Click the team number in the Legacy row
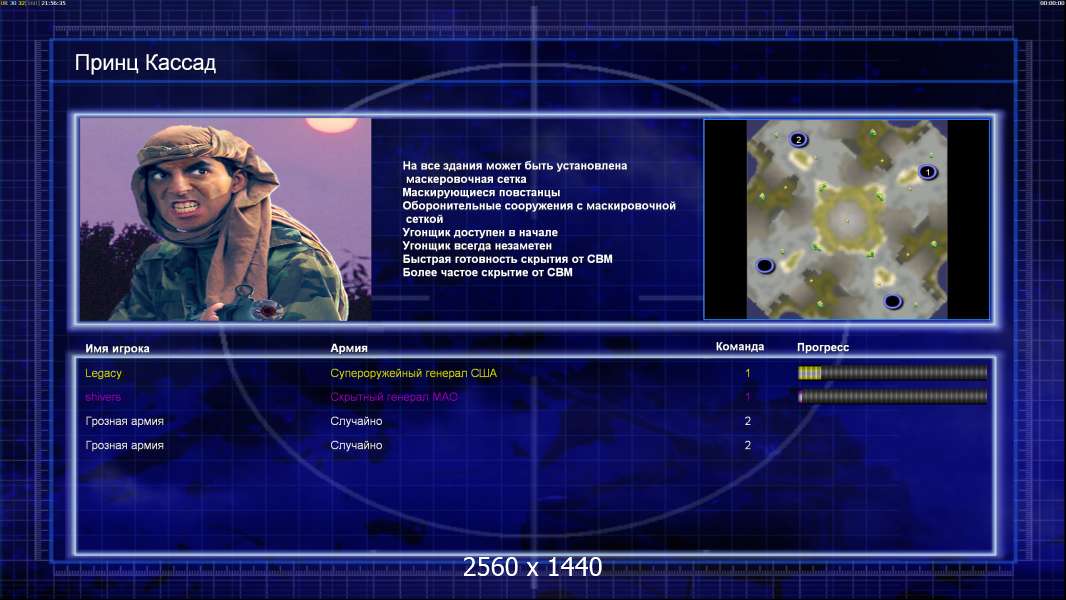The height and width of the screenshot is (600, 1066). (748, 373)
